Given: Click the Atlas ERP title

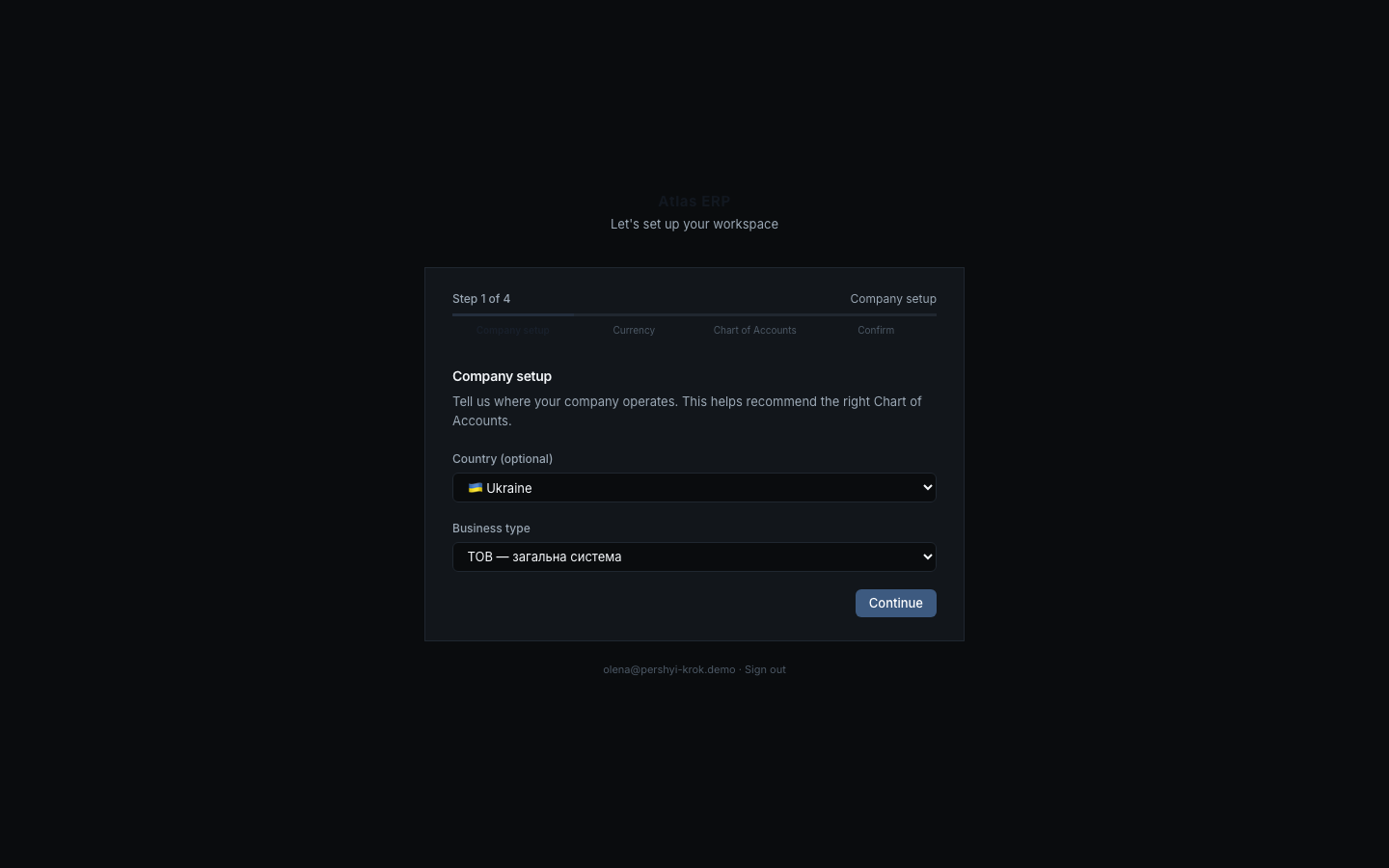Looking at the screenshot, I should tap(694, 201).
